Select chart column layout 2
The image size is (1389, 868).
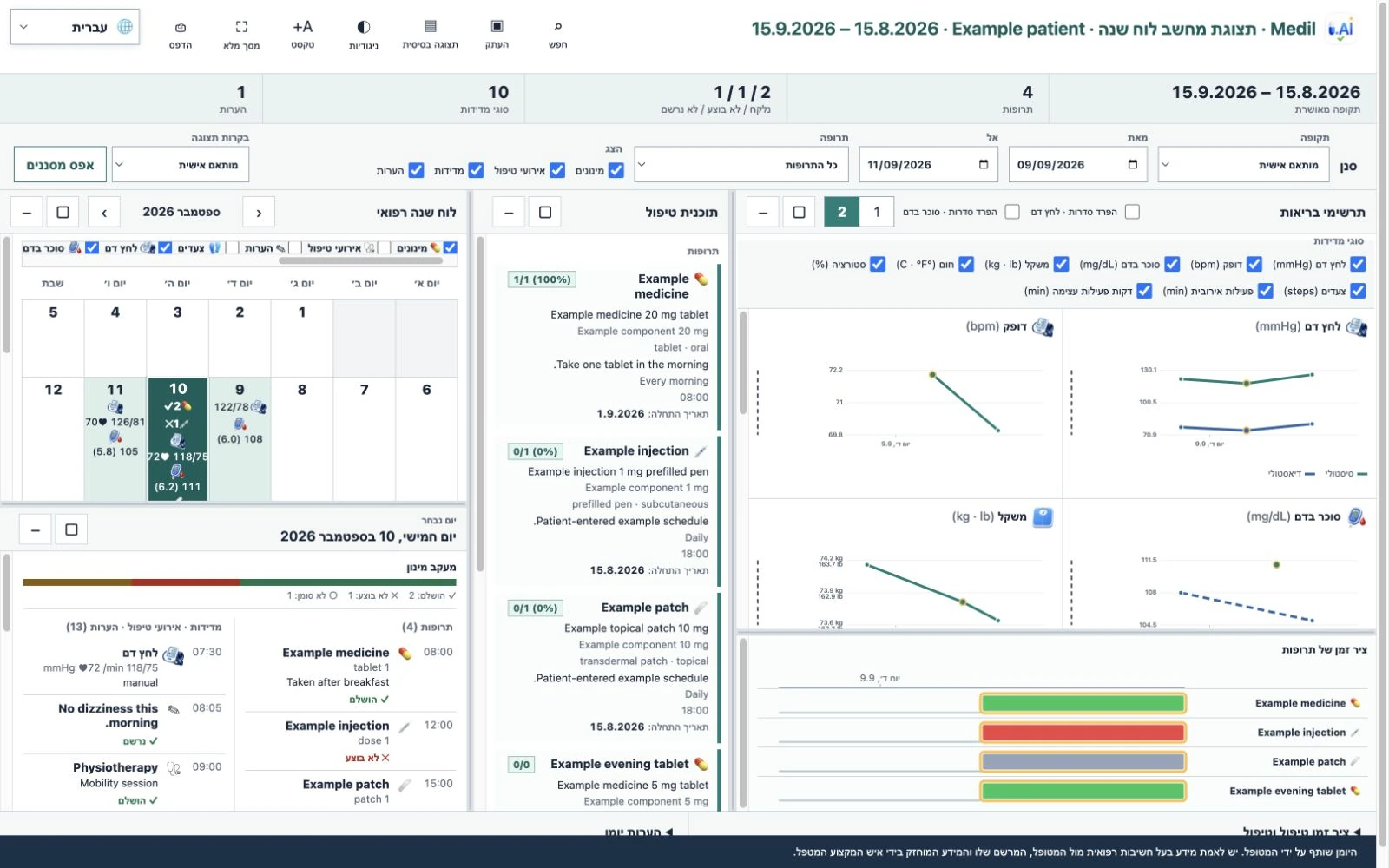click(x=841, y=212)
